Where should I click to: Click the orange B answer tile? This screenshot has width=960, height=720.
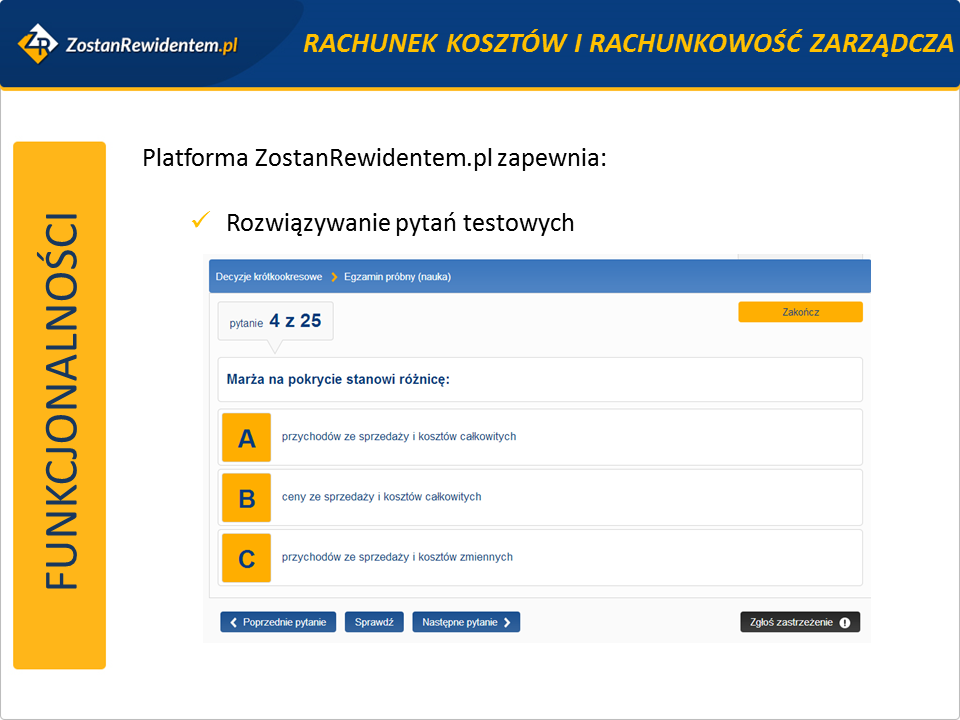[x=246, y=498]
